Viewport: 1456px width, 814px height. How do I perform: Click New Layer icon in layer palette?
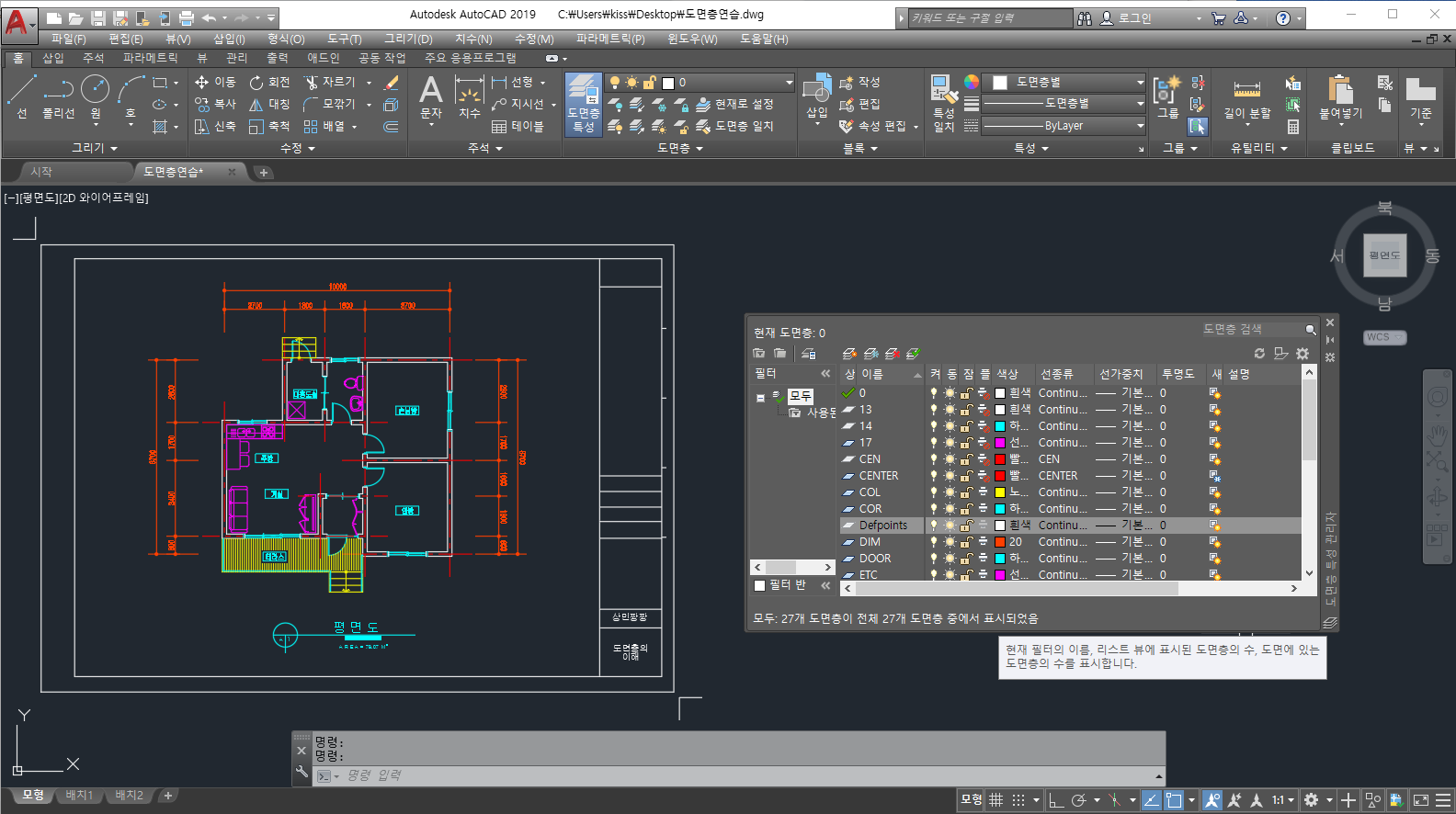[x=849, y=354]
